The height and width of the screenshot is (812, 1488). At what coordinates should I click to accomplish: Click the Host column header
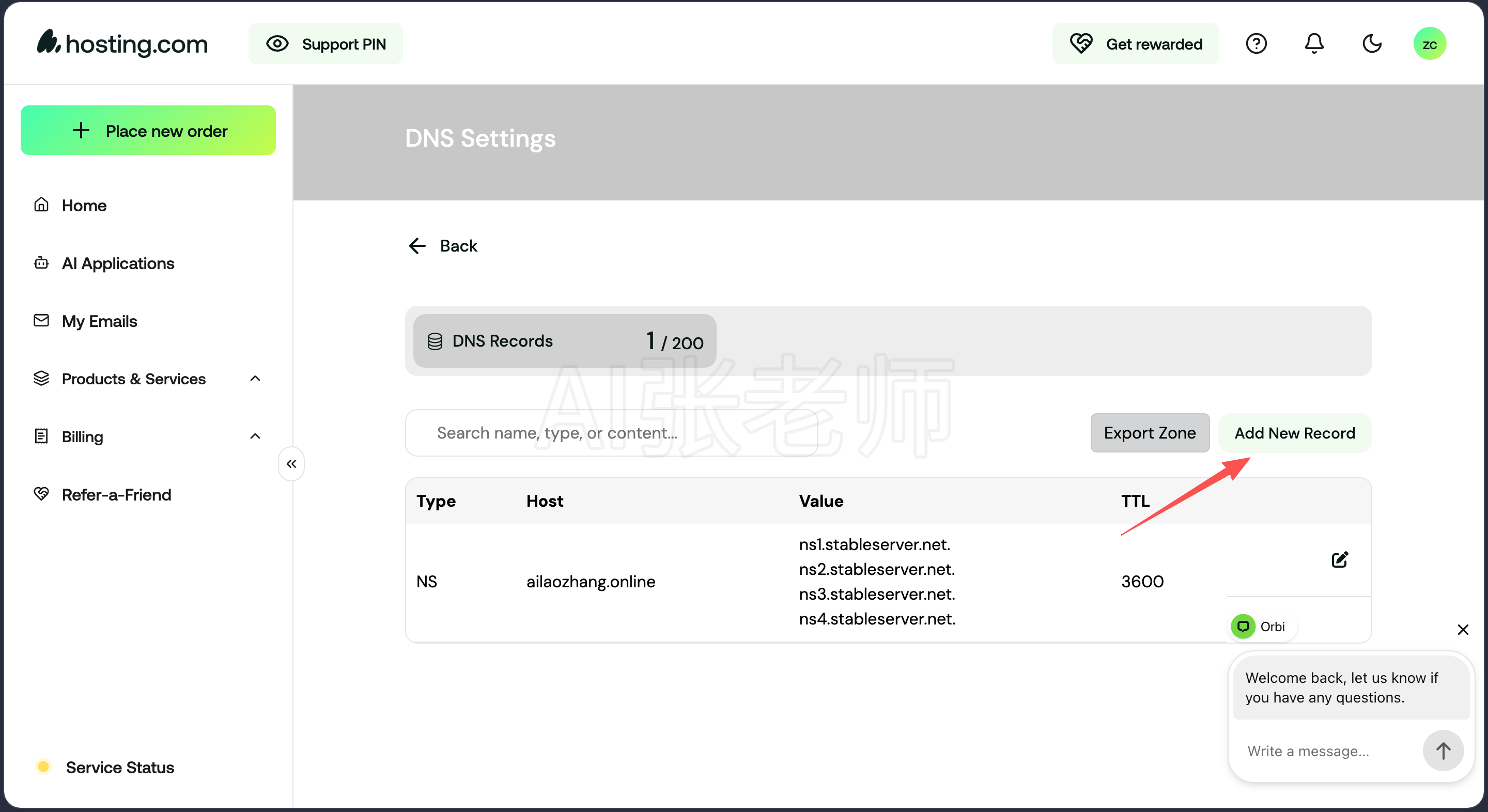click(x=545, y=501)
